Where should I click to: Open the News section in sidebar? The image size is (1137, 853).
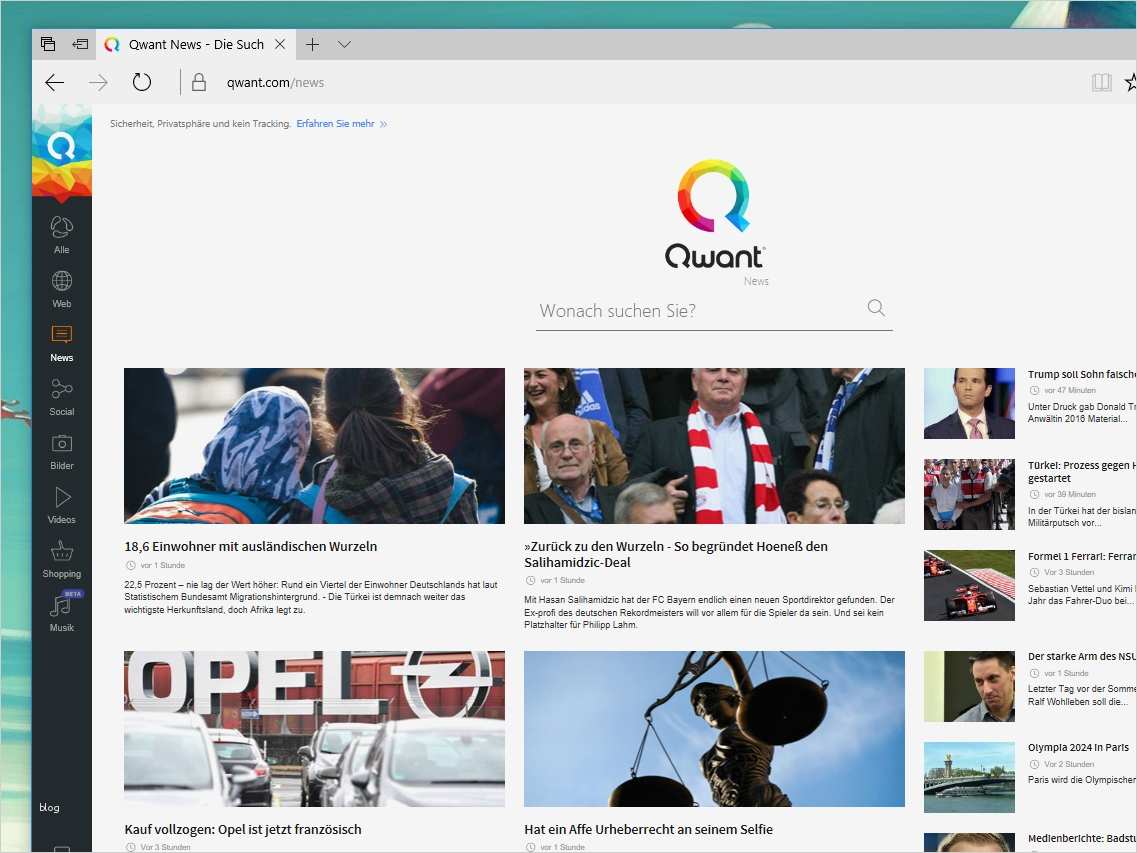(62, 343)
